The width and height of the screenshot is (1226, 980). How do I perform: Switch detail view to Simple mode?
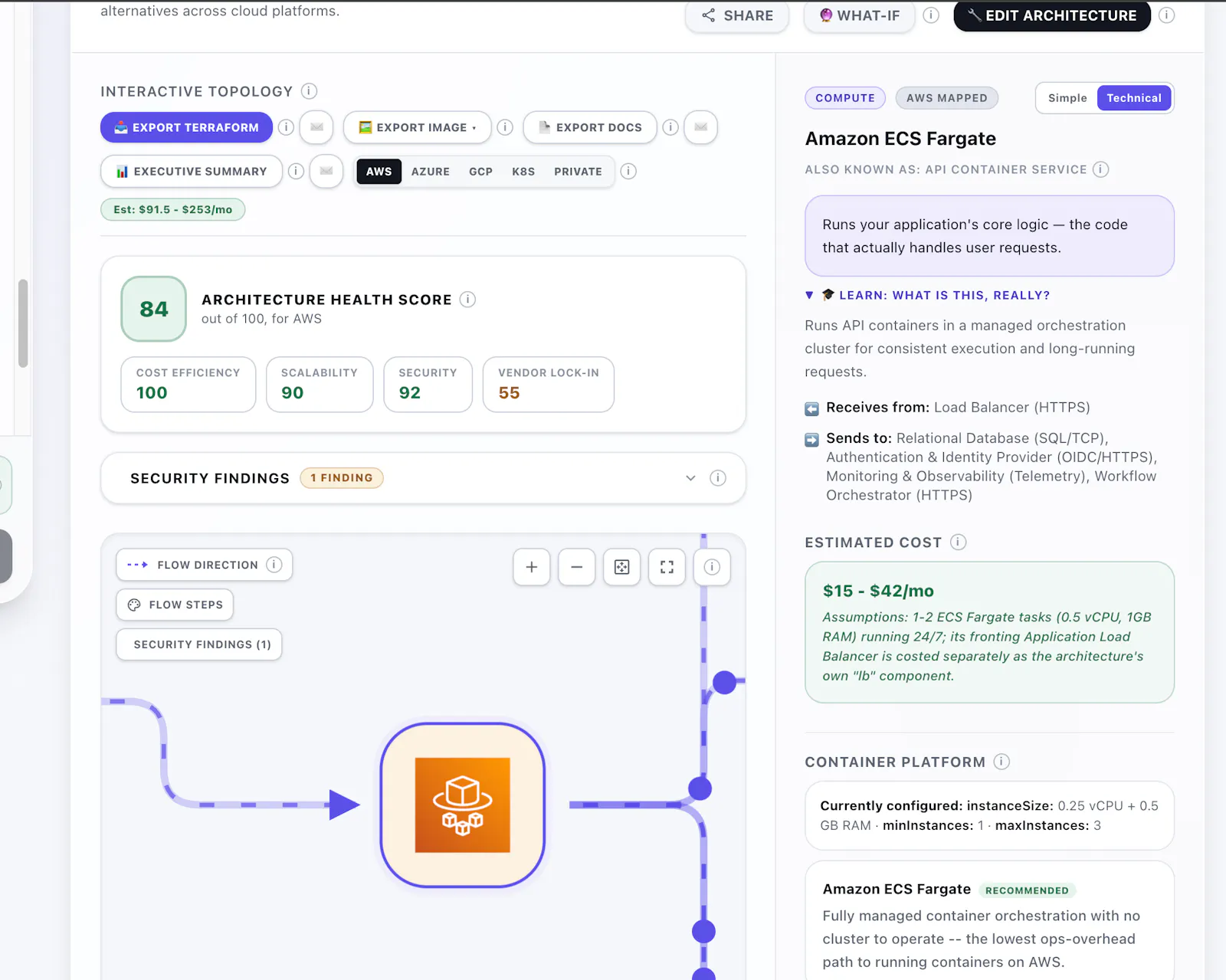point(1067,98)
